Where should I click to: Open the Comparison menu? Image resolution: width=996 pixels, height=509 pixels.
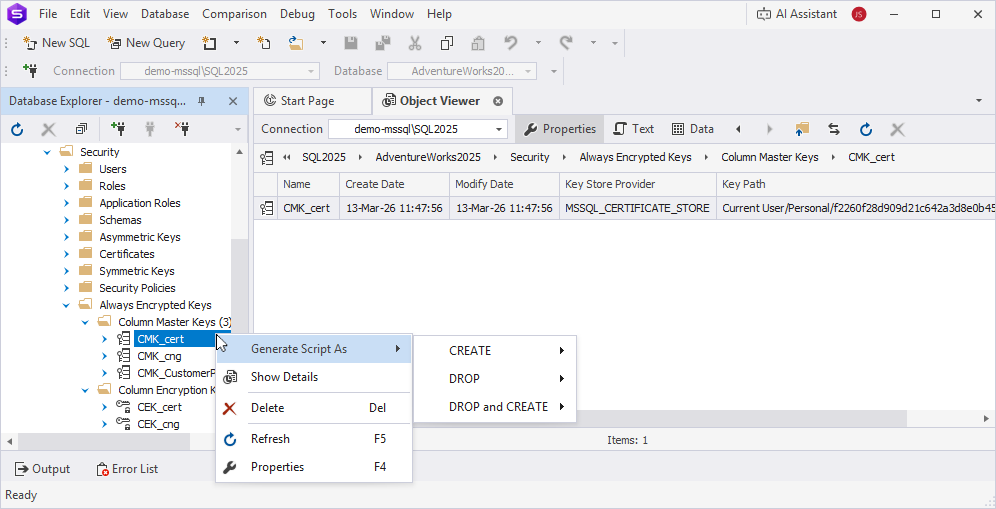[x=234, y=14]
